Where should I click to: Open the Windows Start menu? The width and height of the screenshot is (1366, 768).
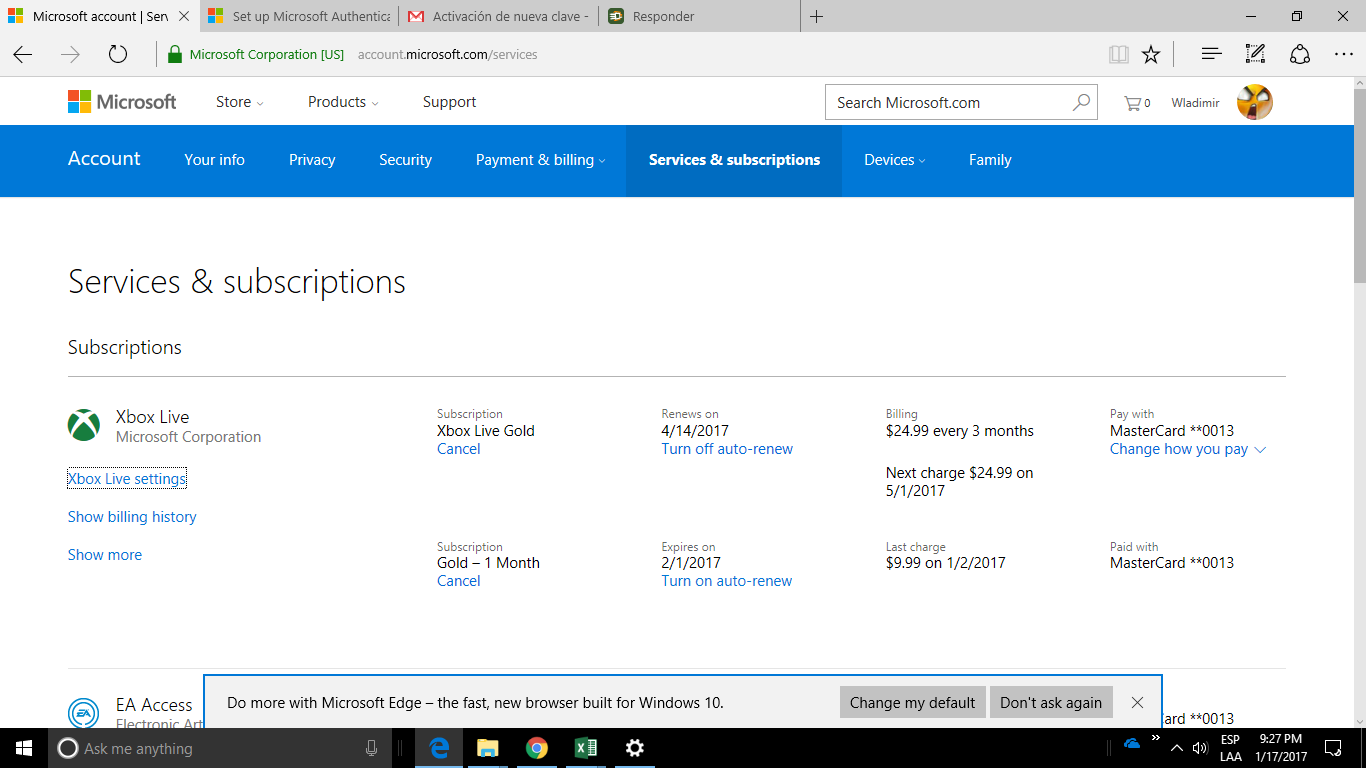pos(24,748)
